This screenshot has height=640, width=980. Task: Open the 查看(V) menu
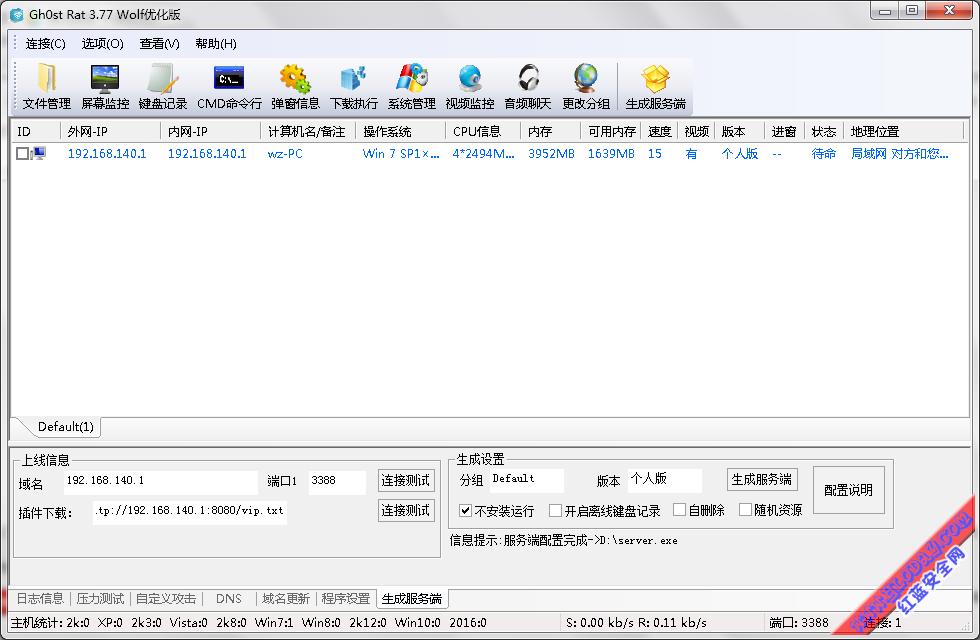(159, 44)
